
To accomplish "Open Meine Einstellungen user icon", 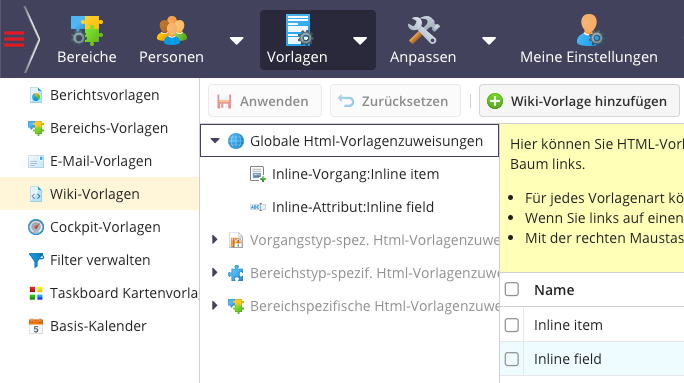I will [x=589, y=31].
